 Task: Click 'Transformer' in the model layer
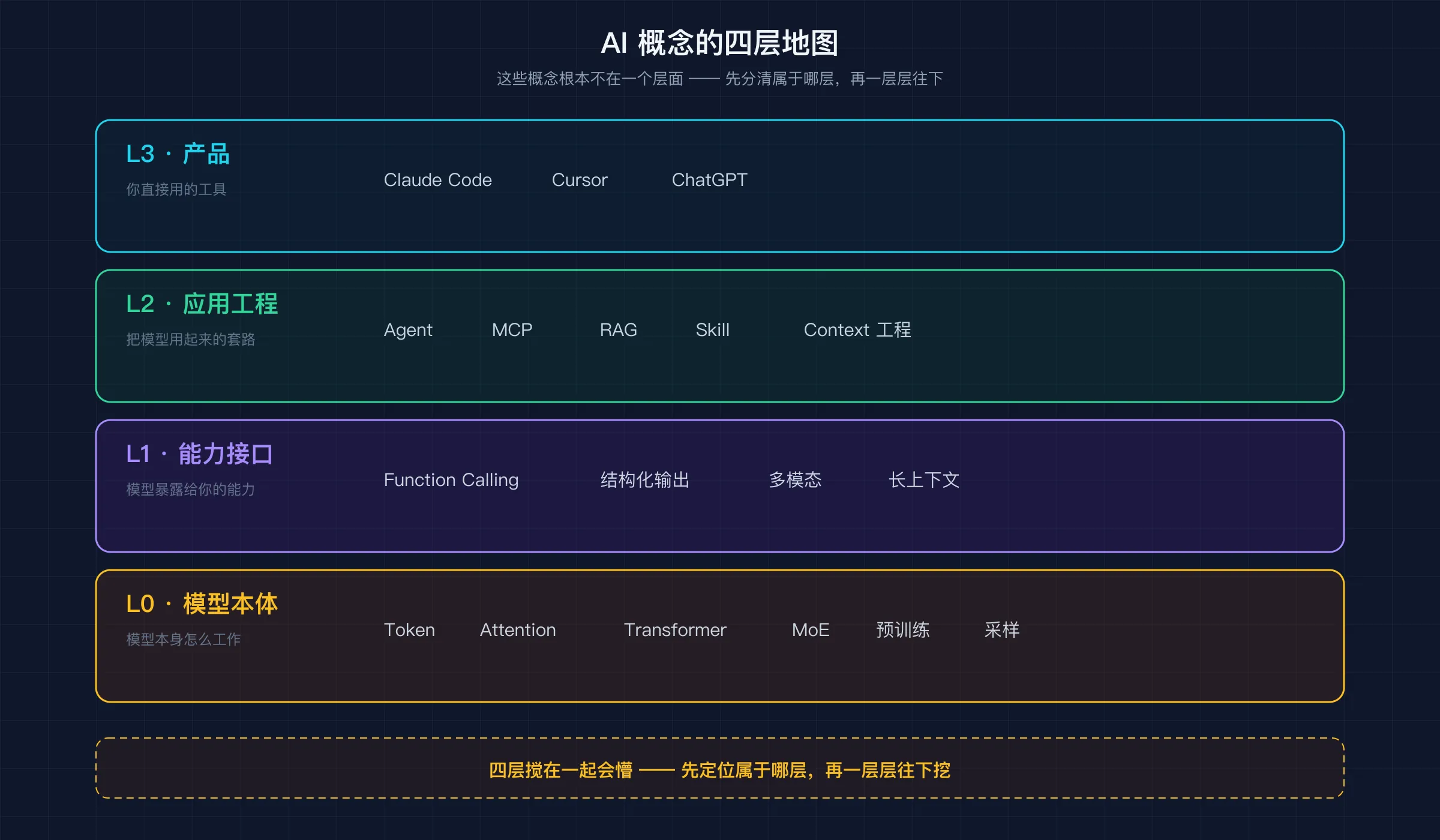[x=675, y=630]
